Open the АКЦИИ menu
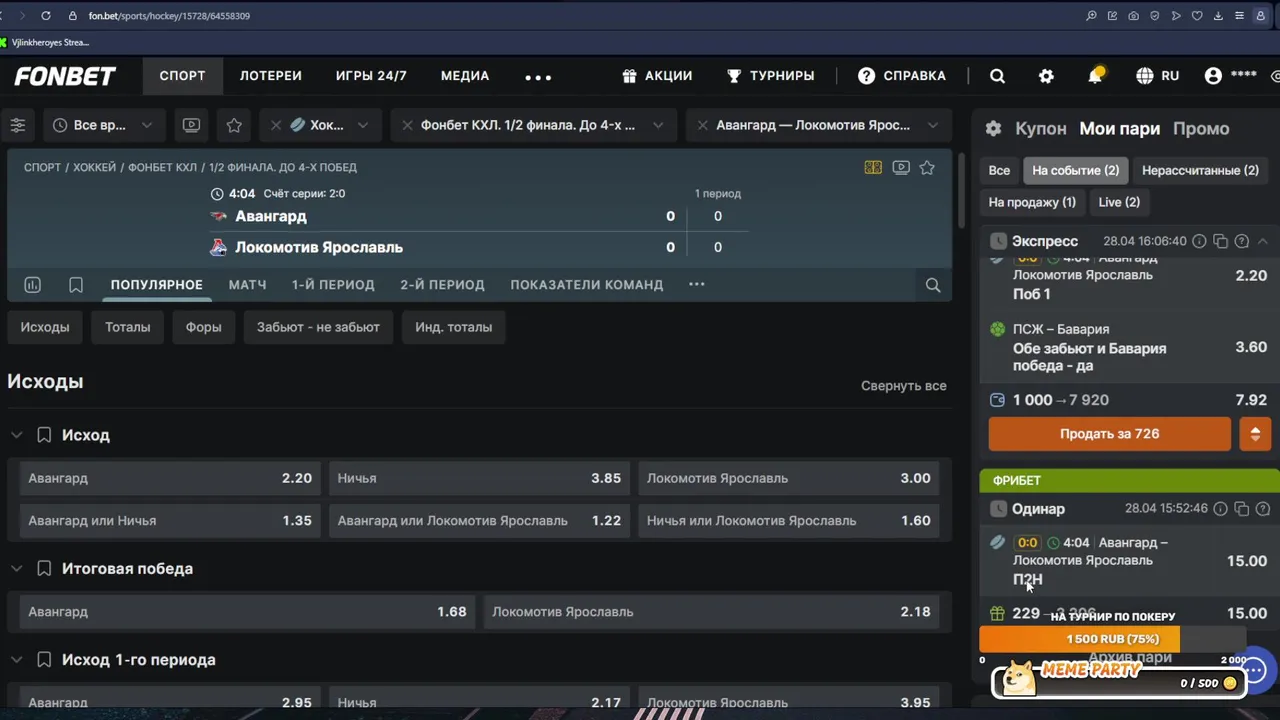1280x720 pixels. tap(657, 76)
